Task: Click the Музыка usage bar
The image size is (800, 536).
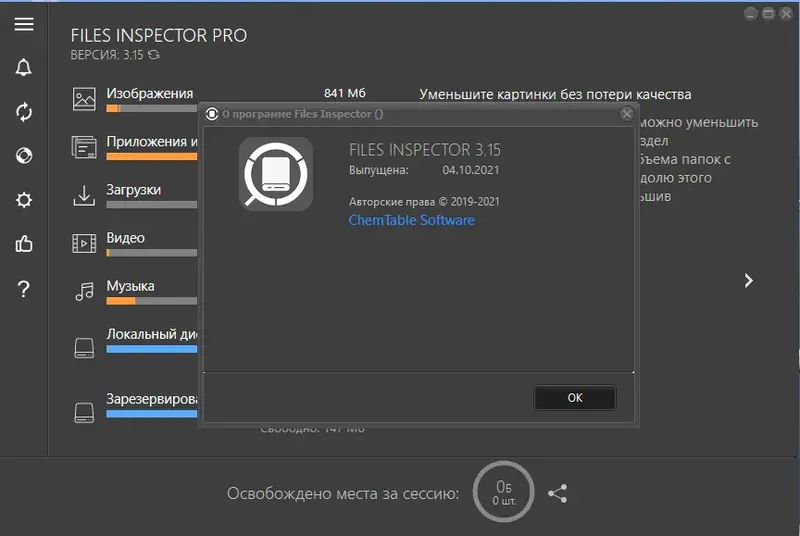Action: [152, 301]
